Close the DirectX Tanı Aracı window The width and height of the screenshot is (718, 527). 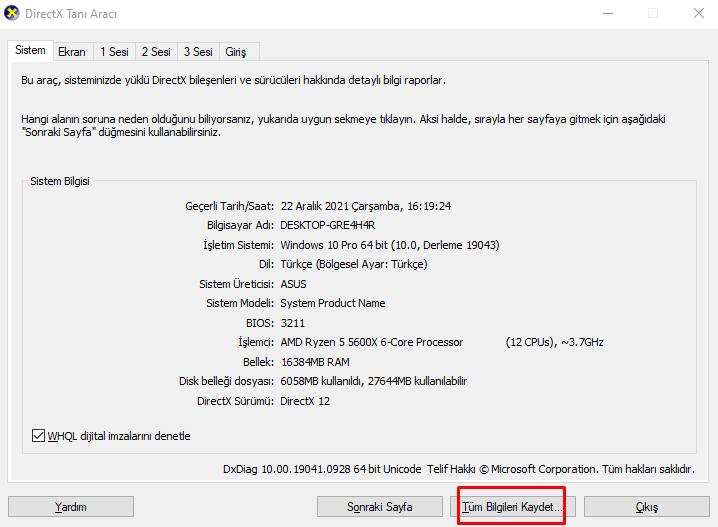tap(699, 13)
